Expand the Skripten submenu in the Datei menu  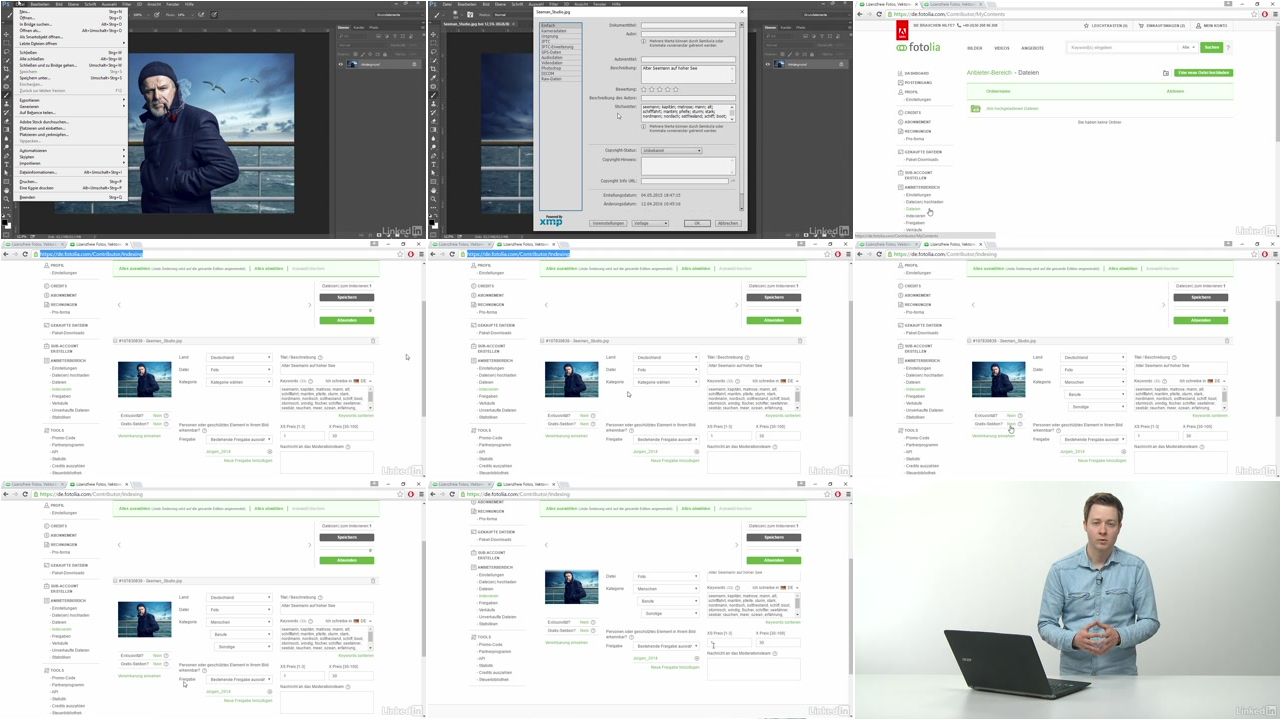70,157
